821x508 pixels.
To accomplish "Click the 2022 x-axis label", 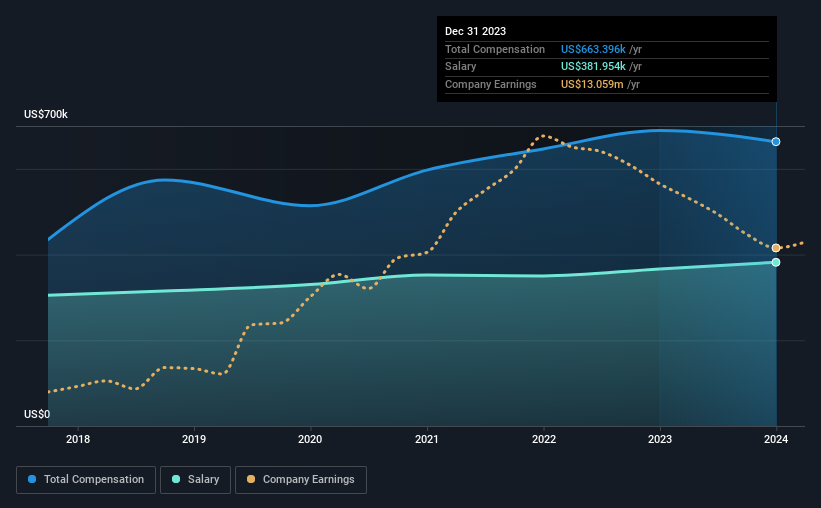I will [543, 439].
